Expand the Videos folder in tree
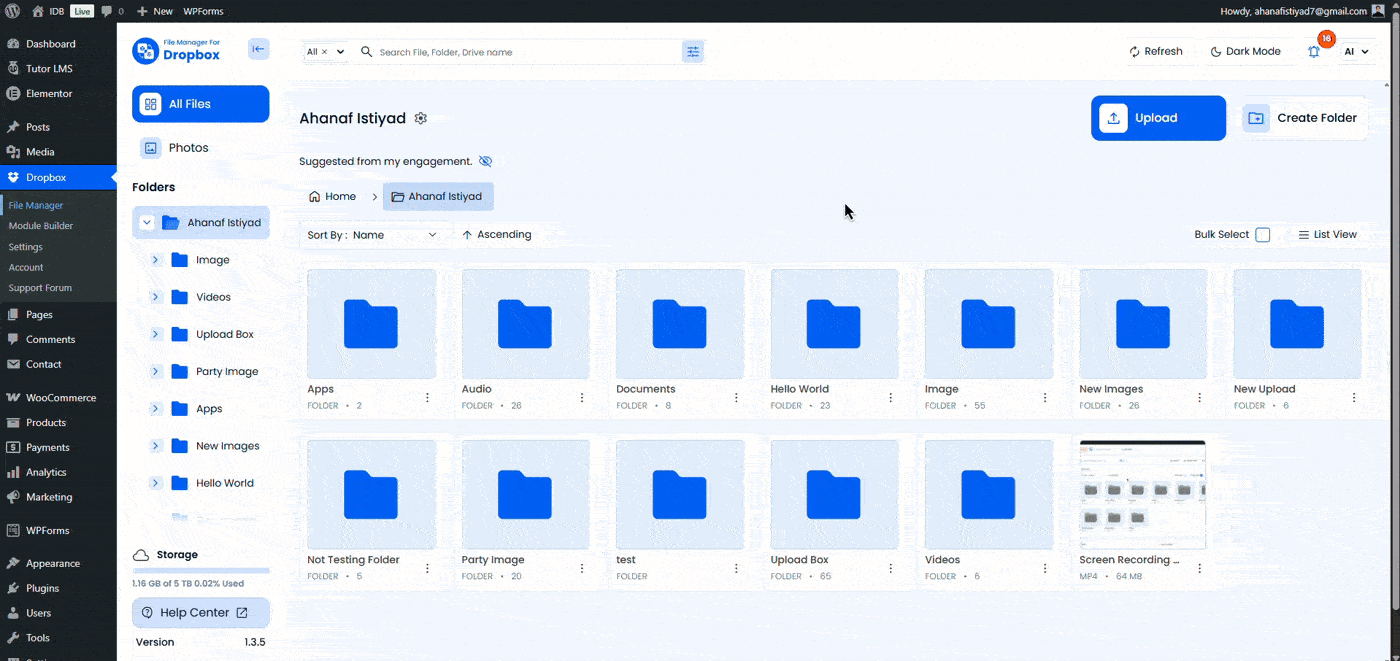The height and width of the screenshot is (661, 1400). (x=156, y=297)
